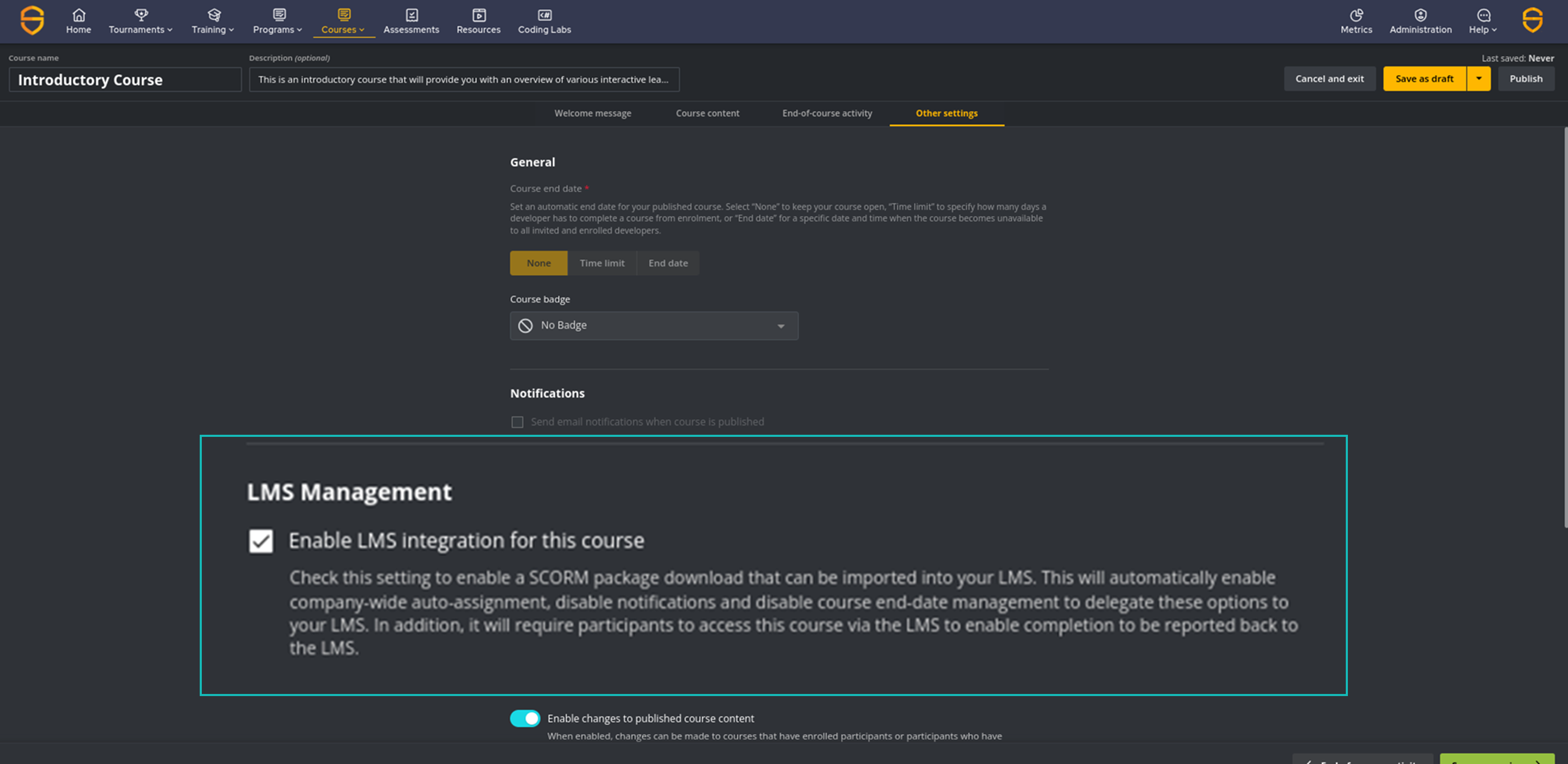
Task: Publish the course
Action: (x=1526, y=78)
